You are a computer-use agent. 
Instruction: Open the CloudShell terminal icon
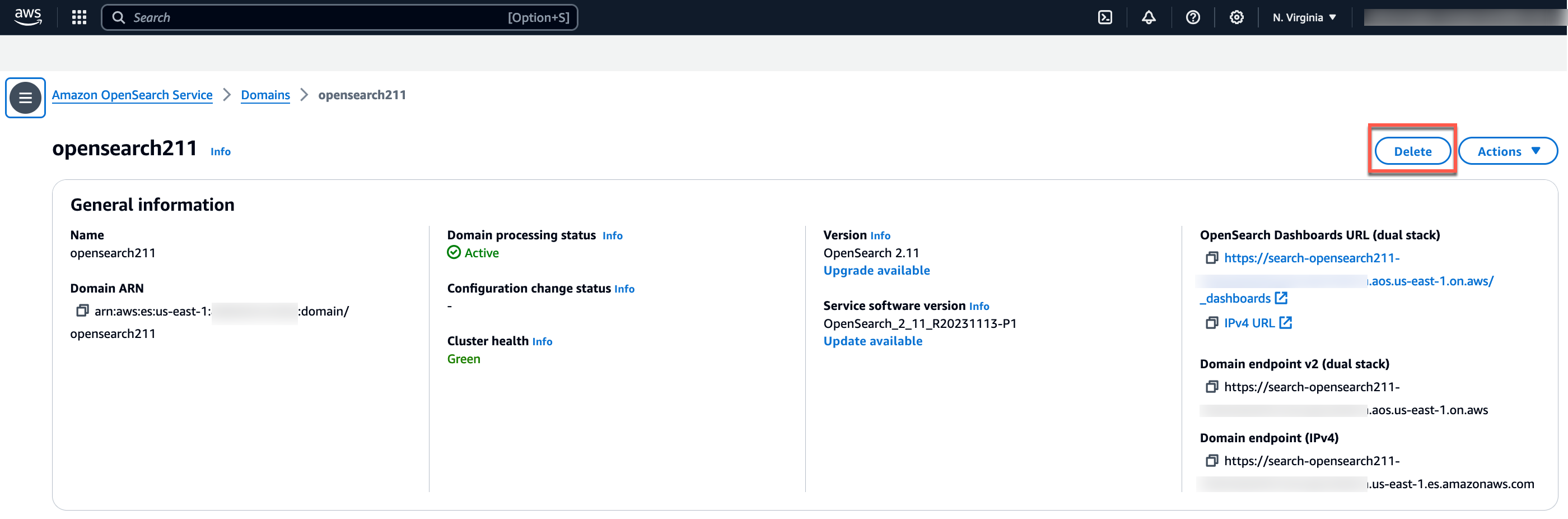point(1105,17)
